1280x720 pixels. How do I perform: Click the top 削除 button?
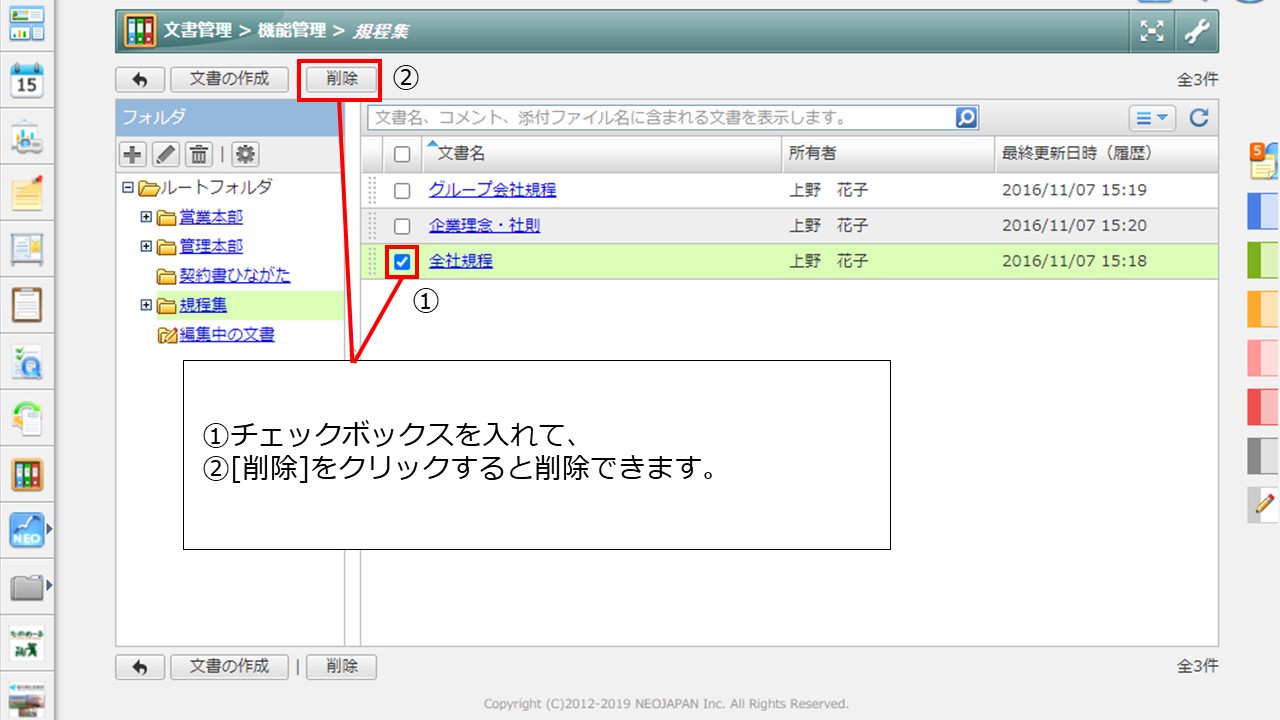pos(342,79)
